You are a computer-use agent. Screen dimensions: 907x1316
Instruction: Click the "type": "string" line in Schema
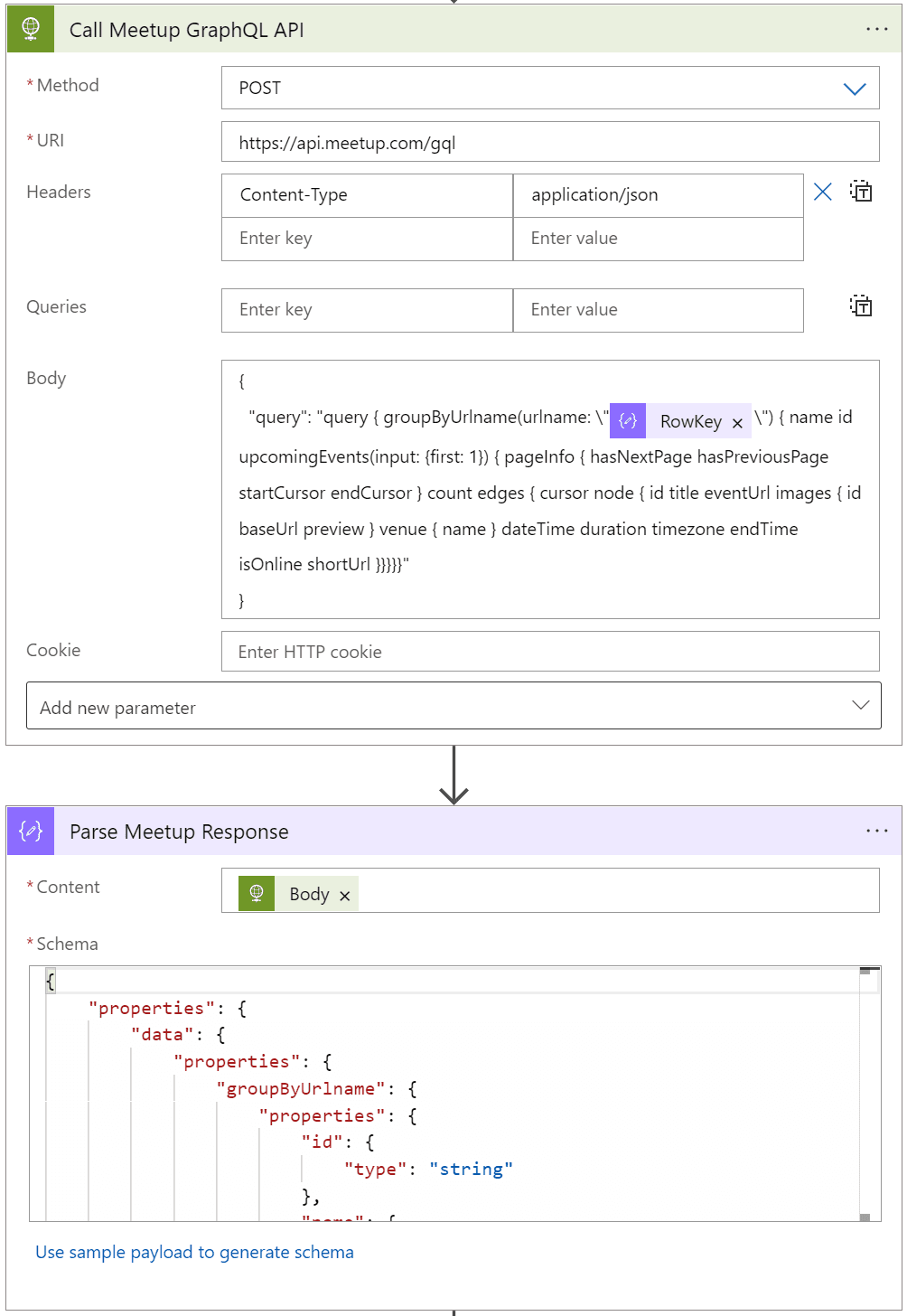coord(428,1170)
